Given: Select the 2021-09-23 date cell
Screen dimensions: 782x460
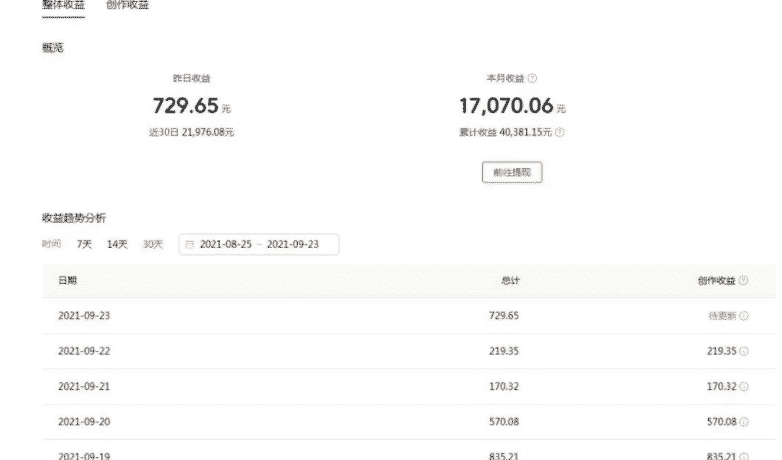Looking at the screenshot, I should pyautogui.click(x=84, y=316).
